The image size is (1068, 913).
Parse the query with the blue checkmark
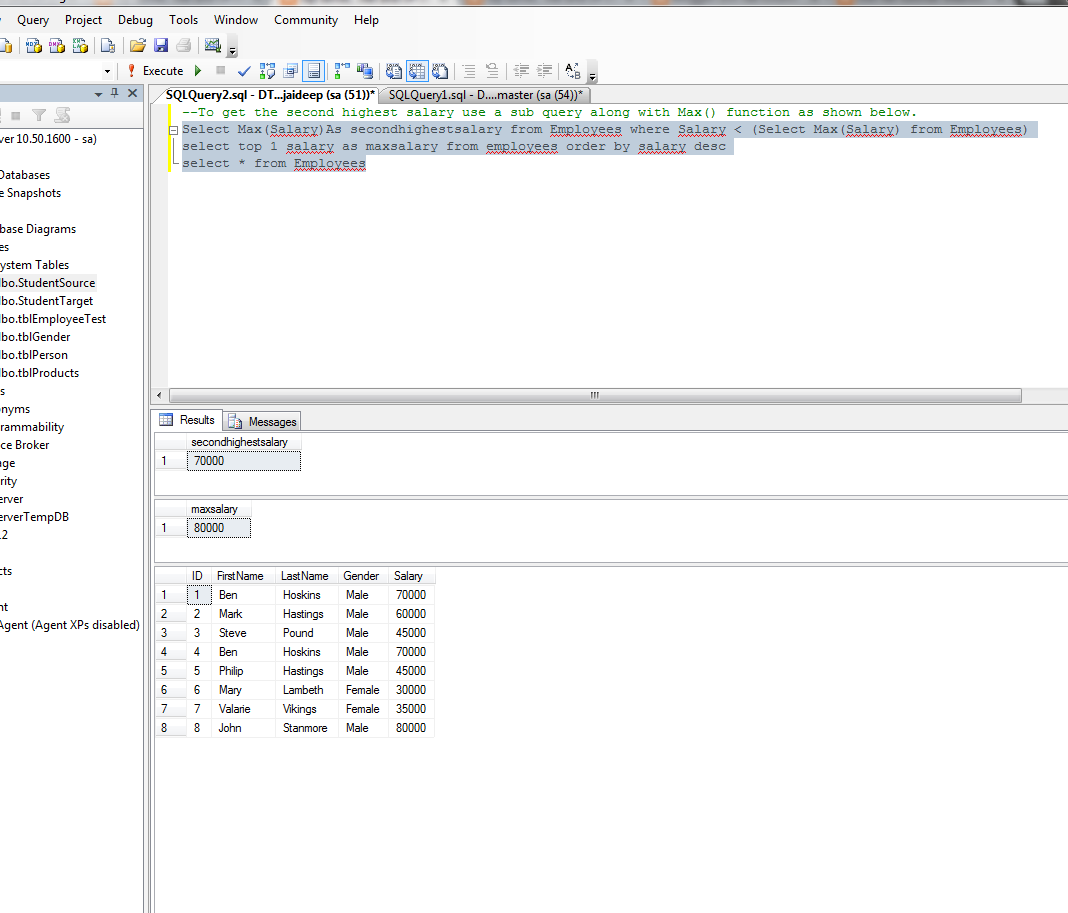coord(244,71)
